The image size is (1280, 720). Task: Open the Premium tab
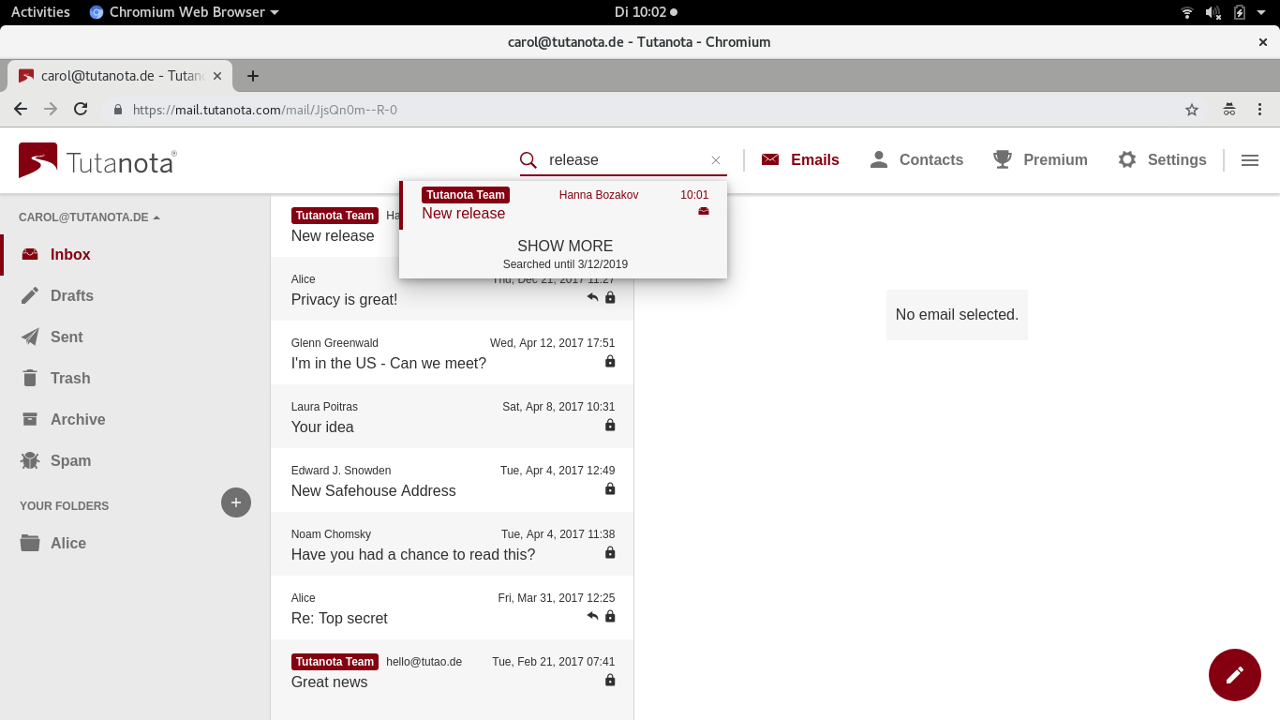coord(1040,160)
